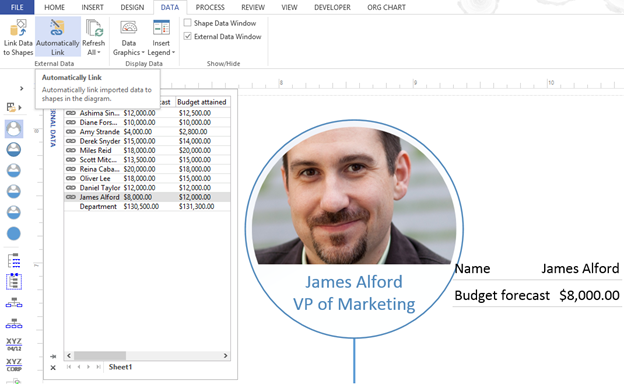Click the horizontal scrollbar right arrow
Image resolution: width=624 pixels, height=384 pixels.
pyautogui.click(x=225, y=355)
